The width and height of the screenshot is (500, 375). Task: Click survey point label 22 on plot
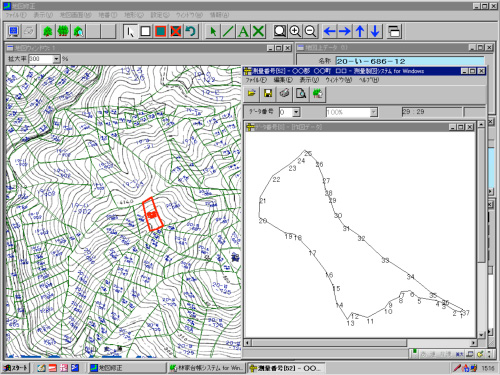[x=276, y=180]
